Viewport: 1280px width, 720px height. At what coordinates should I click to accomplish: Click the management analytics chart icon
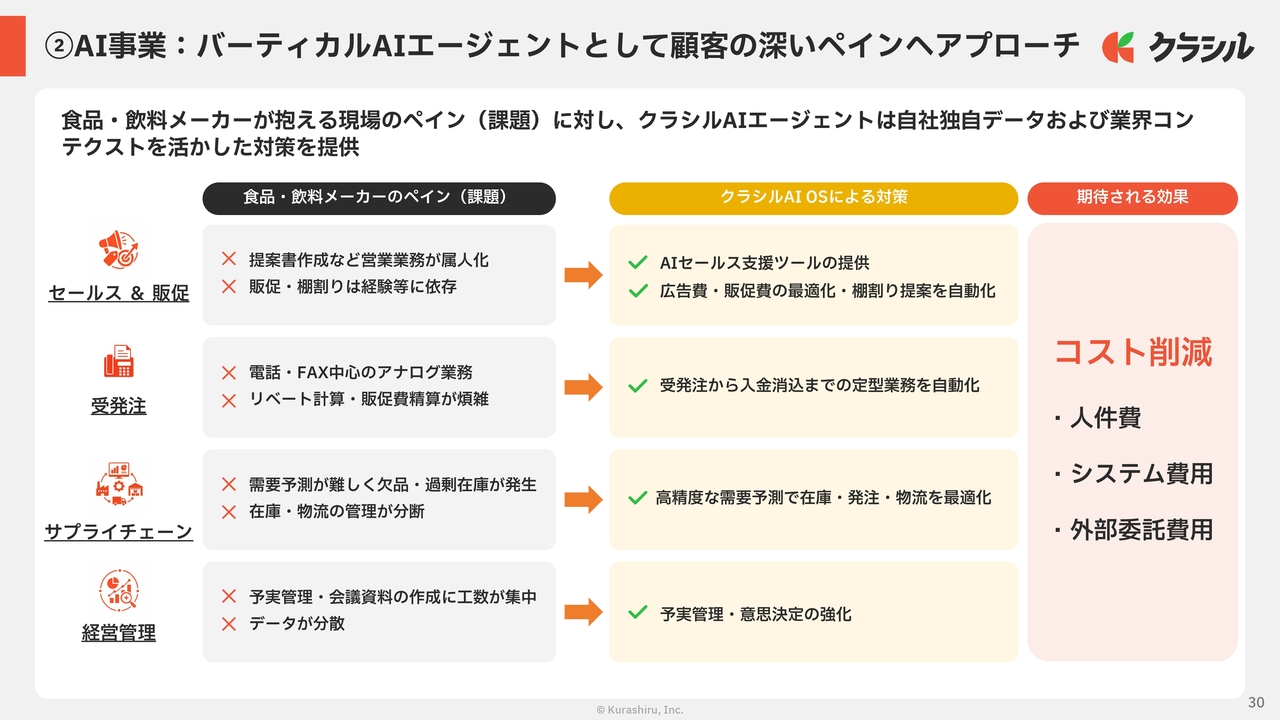118,589
